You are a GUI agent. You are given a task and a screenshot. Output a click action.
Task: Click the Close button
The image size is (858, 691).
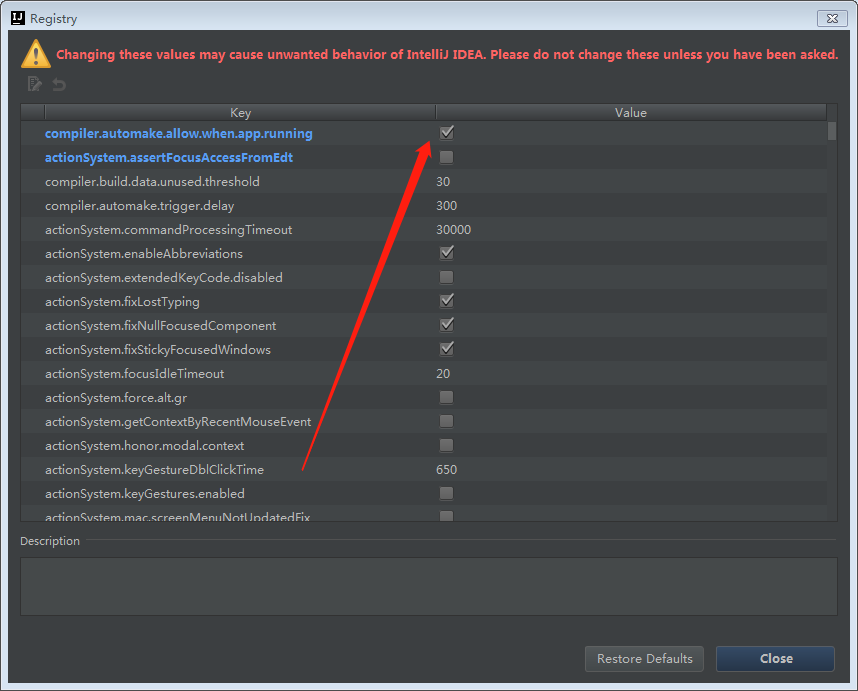(x=775, y=658)
